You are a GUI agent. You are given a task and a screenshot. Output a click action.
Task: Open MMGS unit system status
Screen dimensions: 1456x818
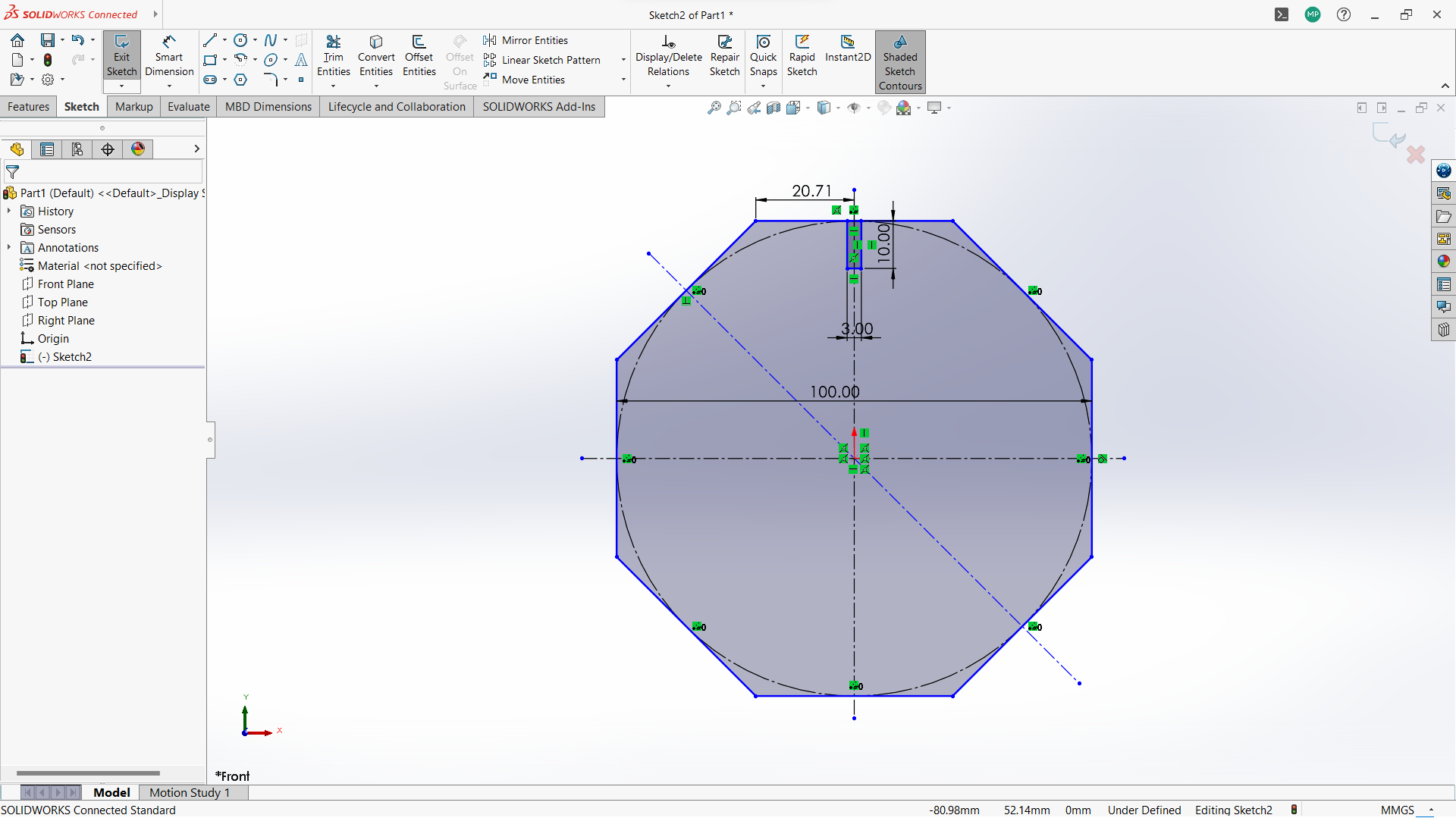pyautogui.click(x=1398, y=810)
